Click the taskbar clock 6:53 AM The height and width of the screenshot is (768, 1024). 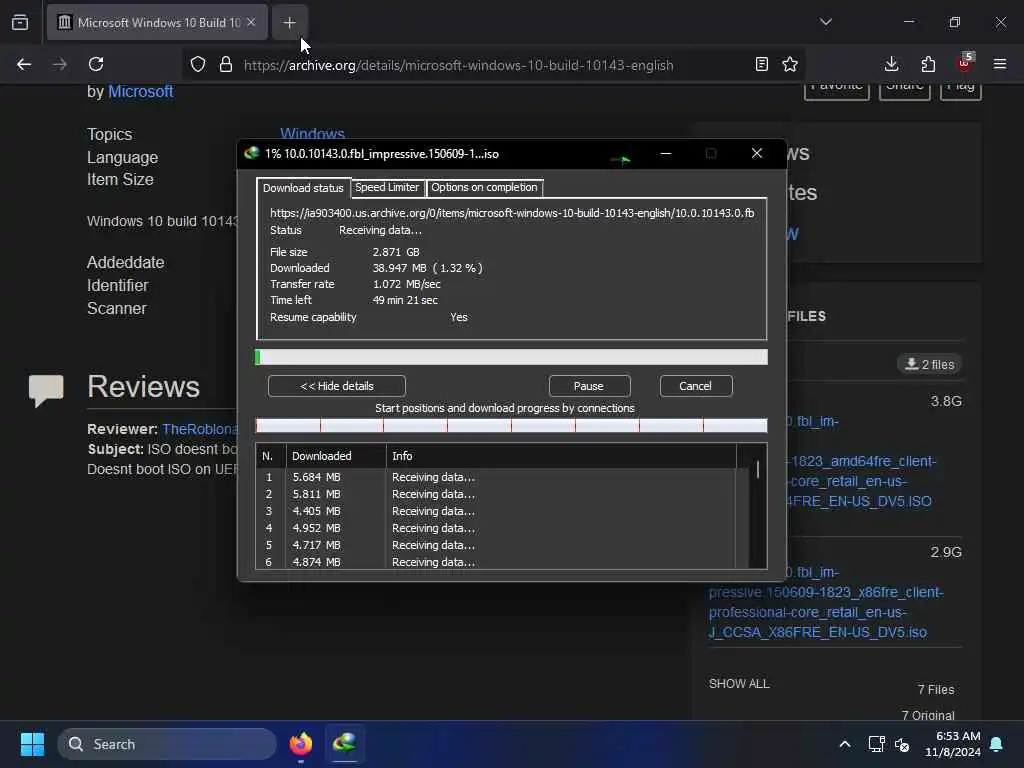tap(953, 744)
